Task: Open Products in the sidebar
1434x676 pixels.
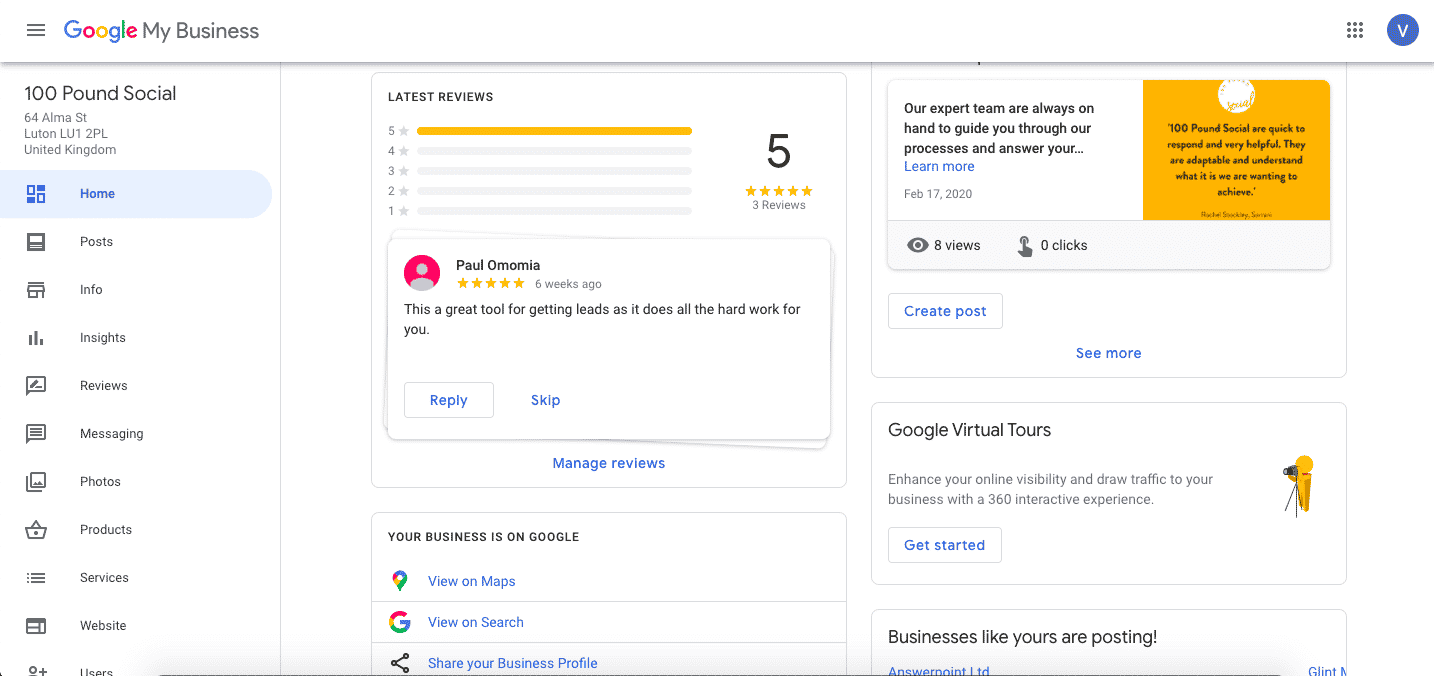Action: [136, 530]
